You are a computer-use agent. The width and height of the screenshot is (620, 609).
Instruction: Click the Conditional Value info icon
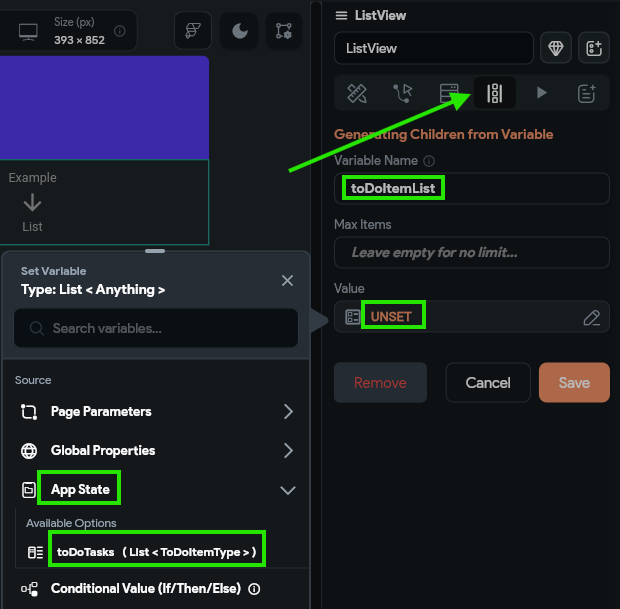pyautogui.click(x=254, y=589)
